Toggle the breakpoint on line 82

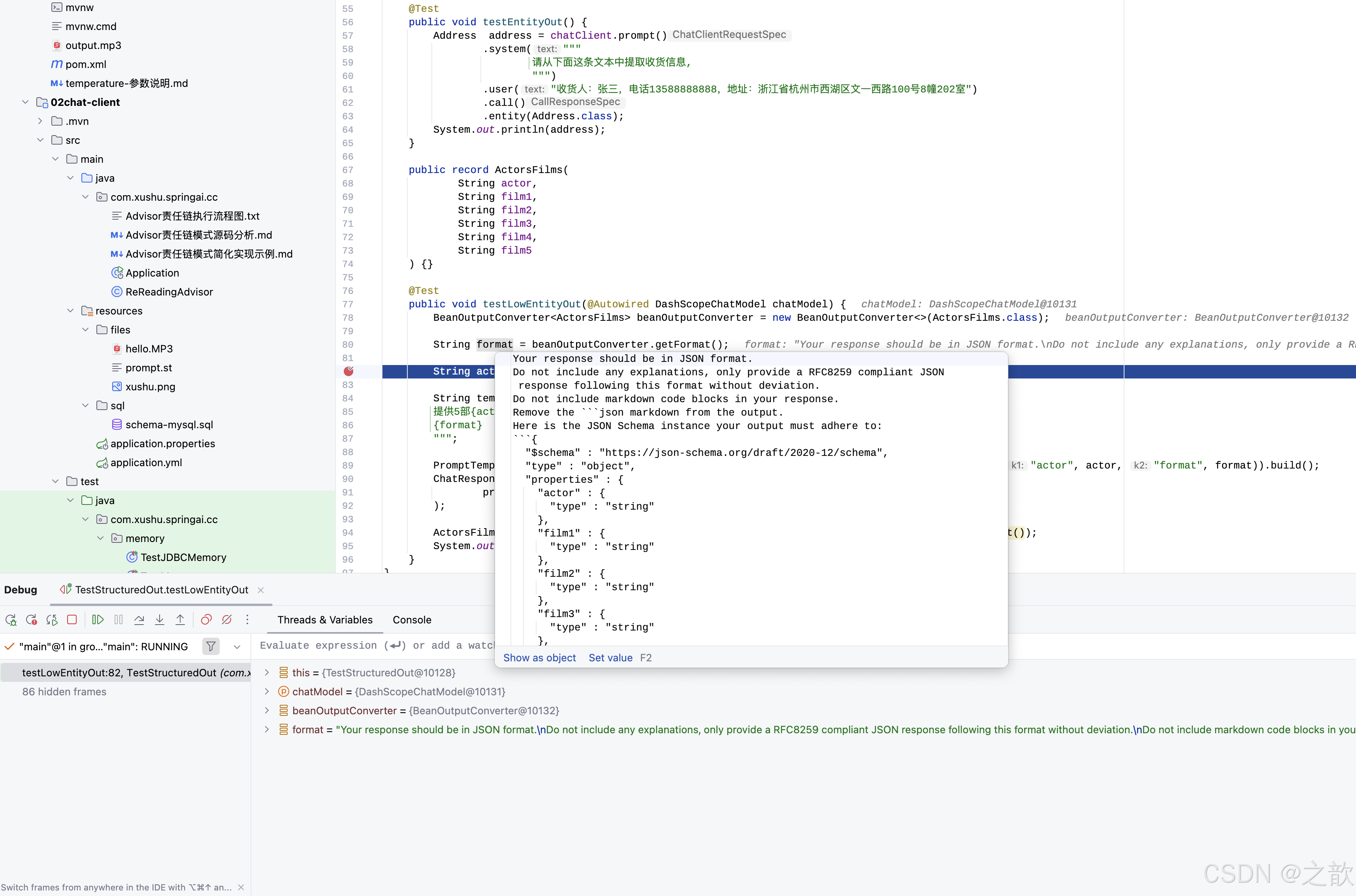point(348,371)
